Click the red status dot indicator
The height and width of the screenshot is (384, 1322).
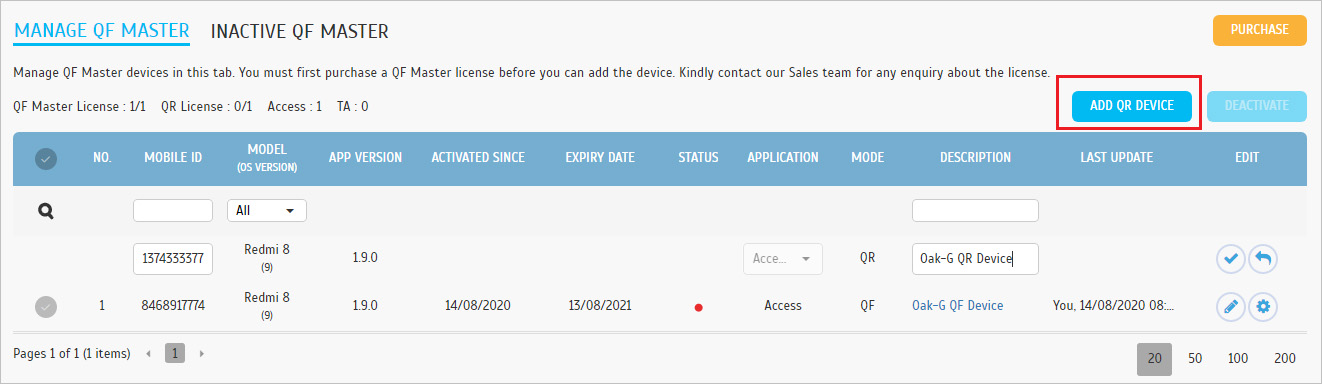pyautogui.click(x=698, y=307)
